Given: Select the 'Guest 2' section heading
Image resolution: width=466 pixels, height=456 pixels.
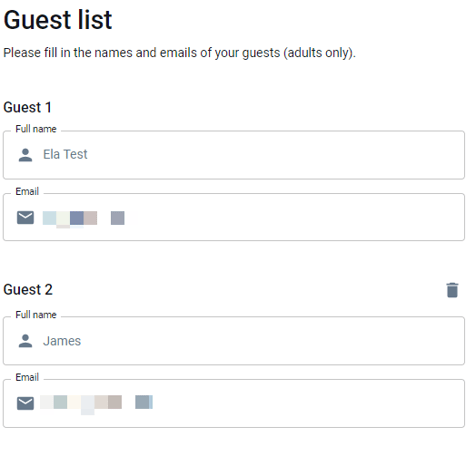Looking at the screenshot, I should pos(28,289).
